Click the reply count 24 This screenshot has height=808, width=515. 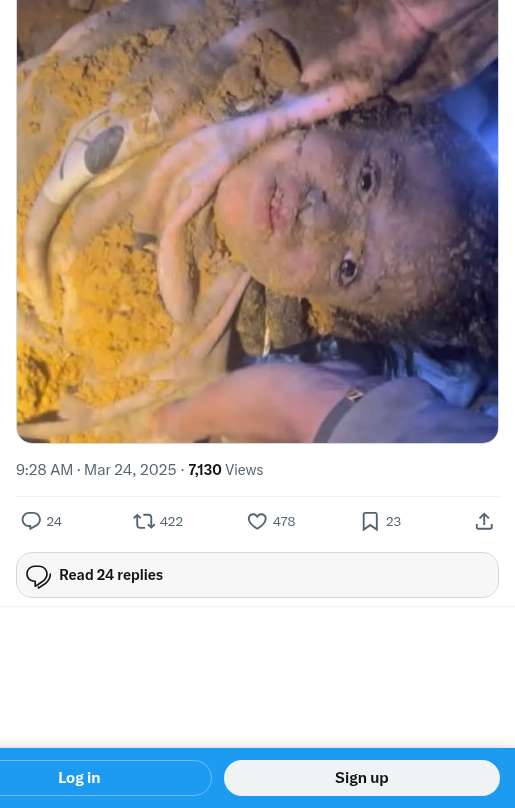[x=54, y=521]
